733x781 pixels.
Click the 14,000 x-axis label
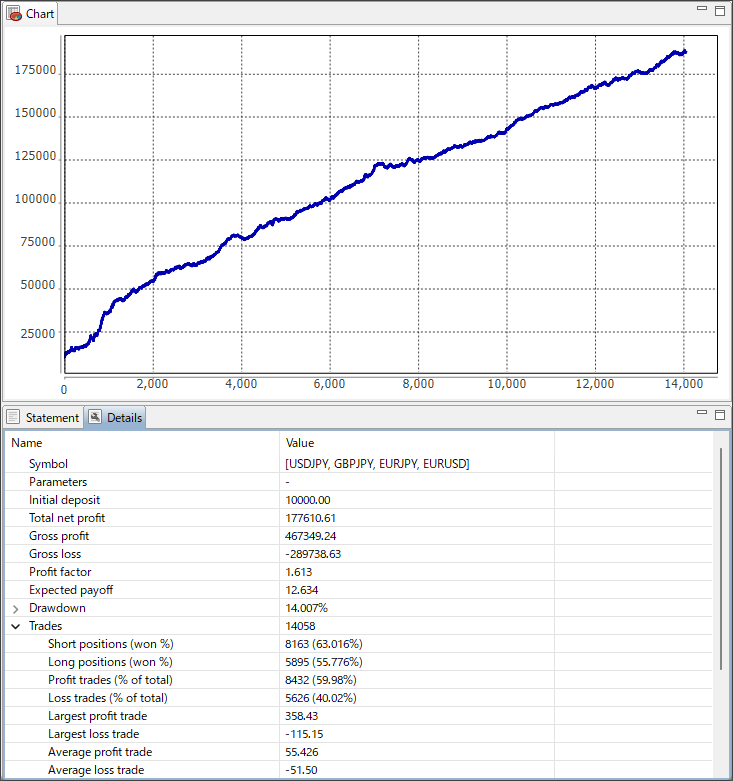coord(684,384)
